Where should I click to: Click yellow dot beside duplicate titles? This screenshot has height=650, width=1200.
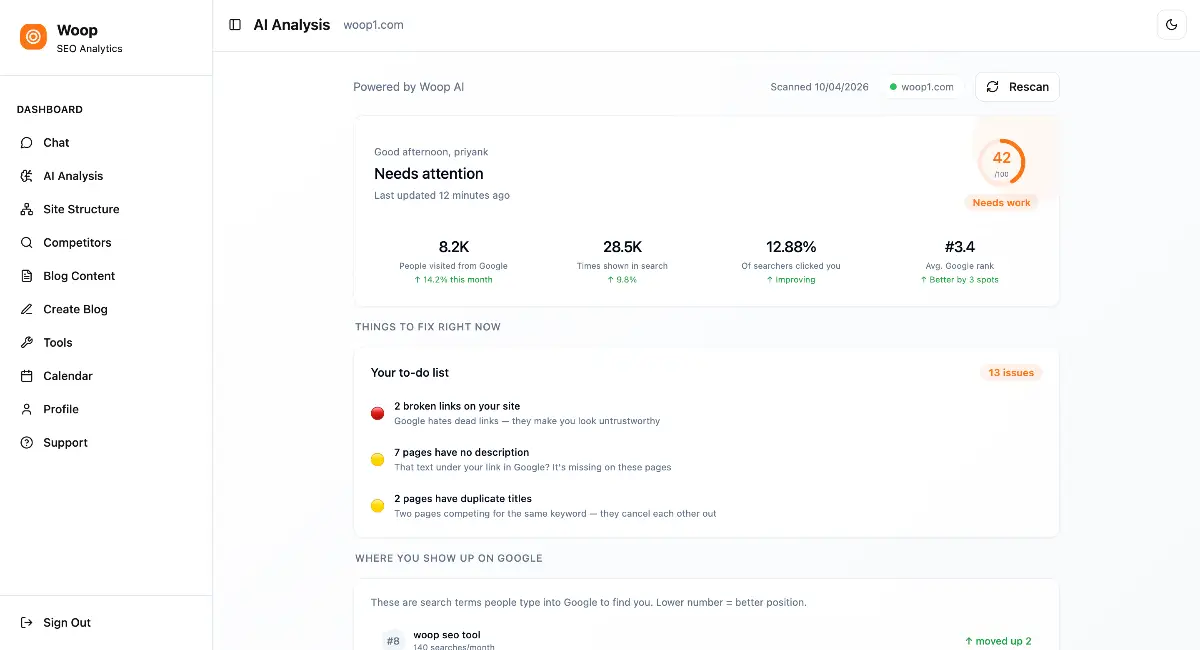coord(377,505)
